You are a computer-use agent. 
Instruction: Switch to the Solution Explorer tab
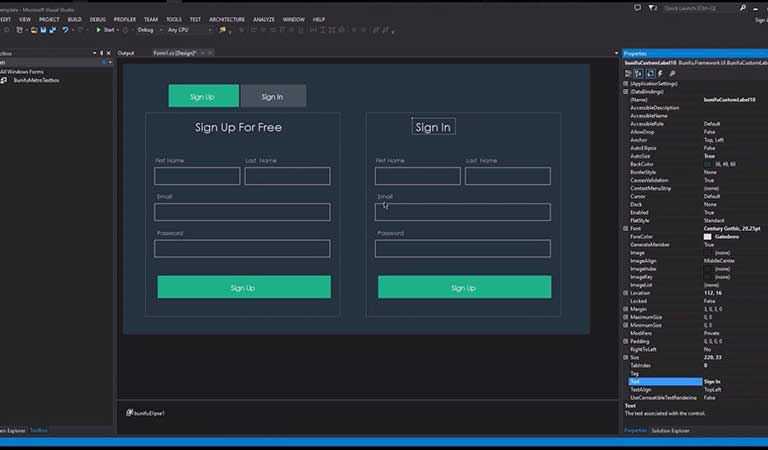tap(671, 430)
